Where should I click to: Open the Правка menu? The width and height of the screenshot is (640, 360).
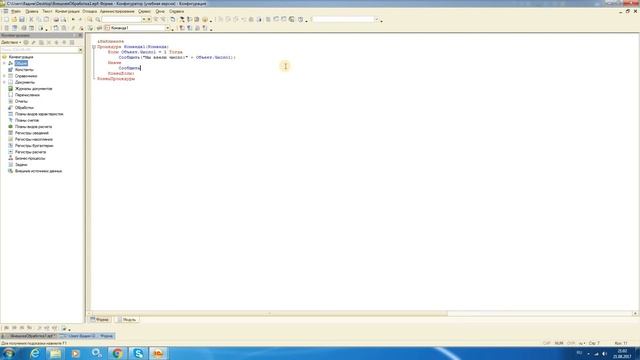point(31,11)
